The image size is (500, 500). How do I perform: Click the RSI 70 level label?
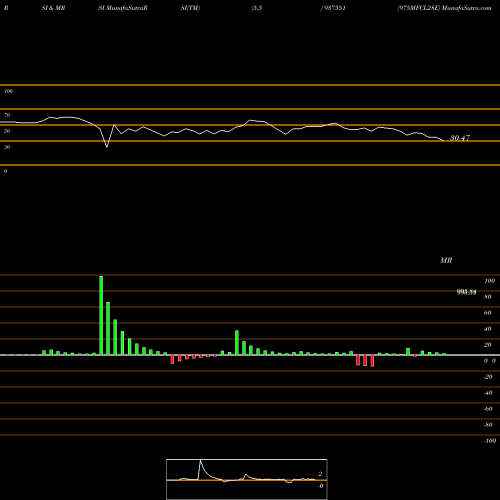tap(7, 115)
